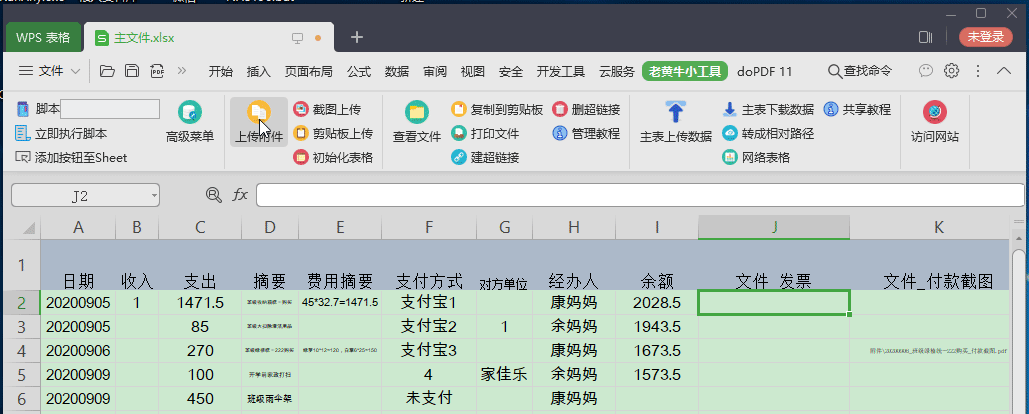Click 主表下载数据 download data
The height and width of the screenshot is (414, 1029).
(x=767, y=109)
